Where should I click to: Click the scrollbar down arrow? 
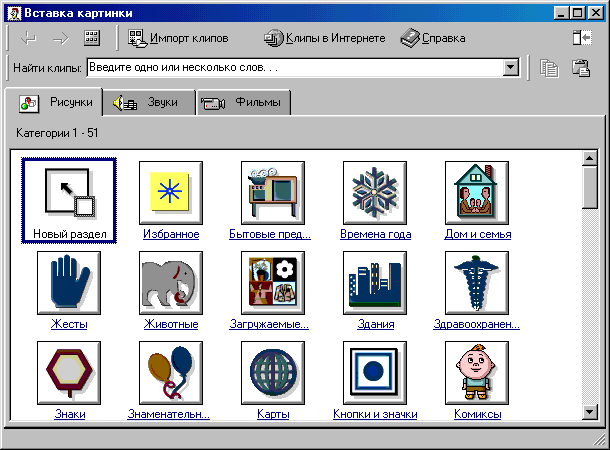[x=590, y=412]
